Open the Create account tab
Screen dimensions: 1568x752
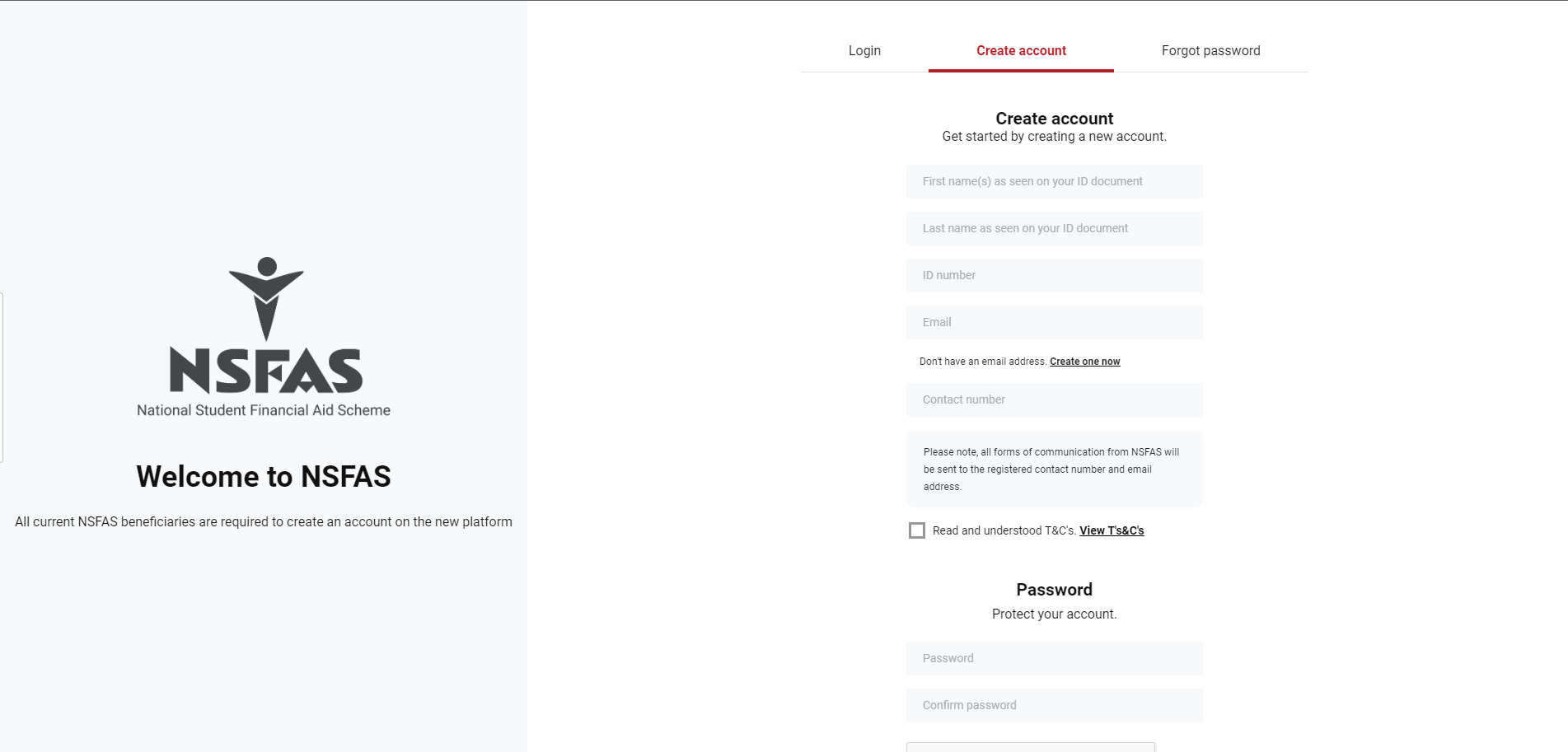click(x=1021, y=50)
